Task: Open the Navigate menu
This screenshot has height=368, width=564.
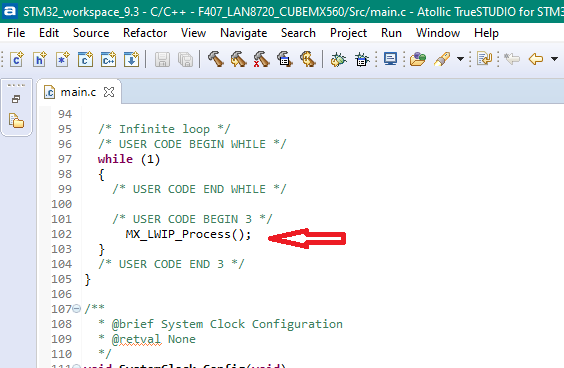Action: pyautogui.click(x=244, y=33)
